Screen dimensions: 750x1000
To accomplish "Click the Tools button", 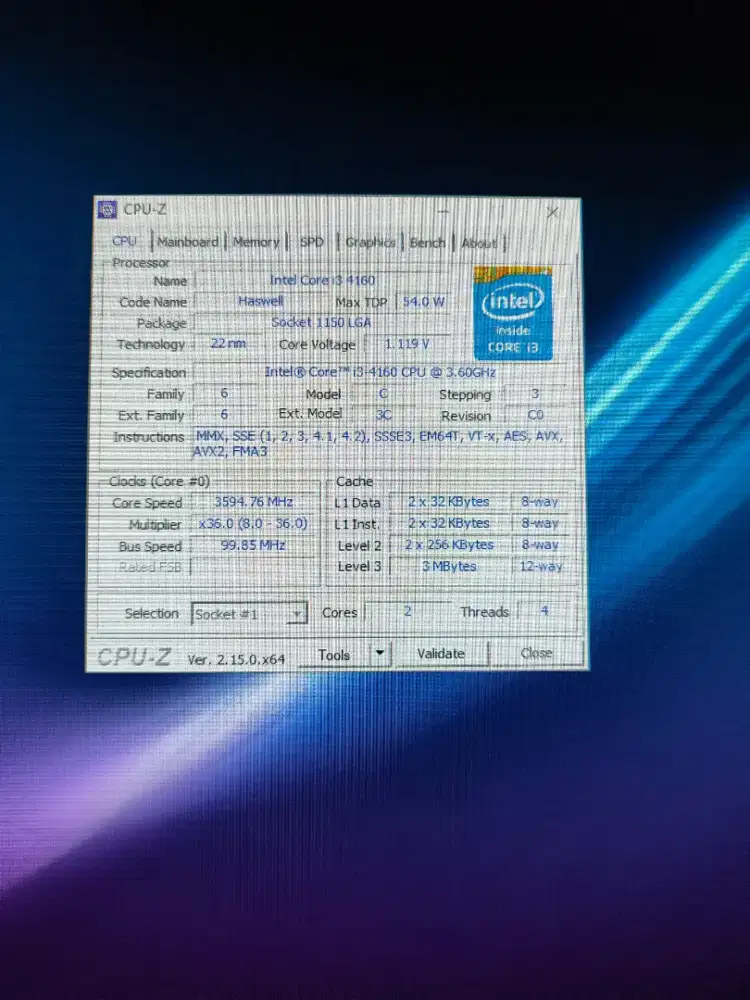I will [334, 655].
